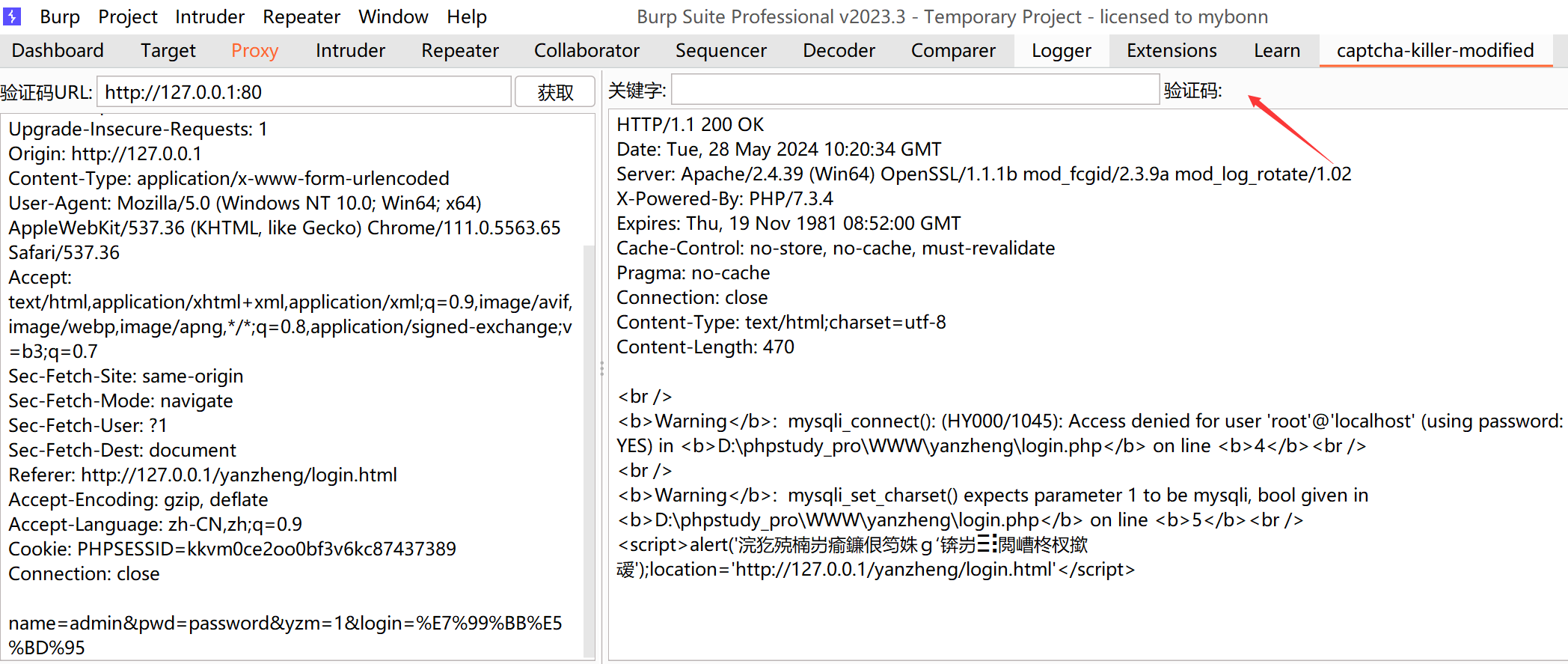1568x664 pixels.
Task: Click the Origin header line in request
Action: click(105, 153)
